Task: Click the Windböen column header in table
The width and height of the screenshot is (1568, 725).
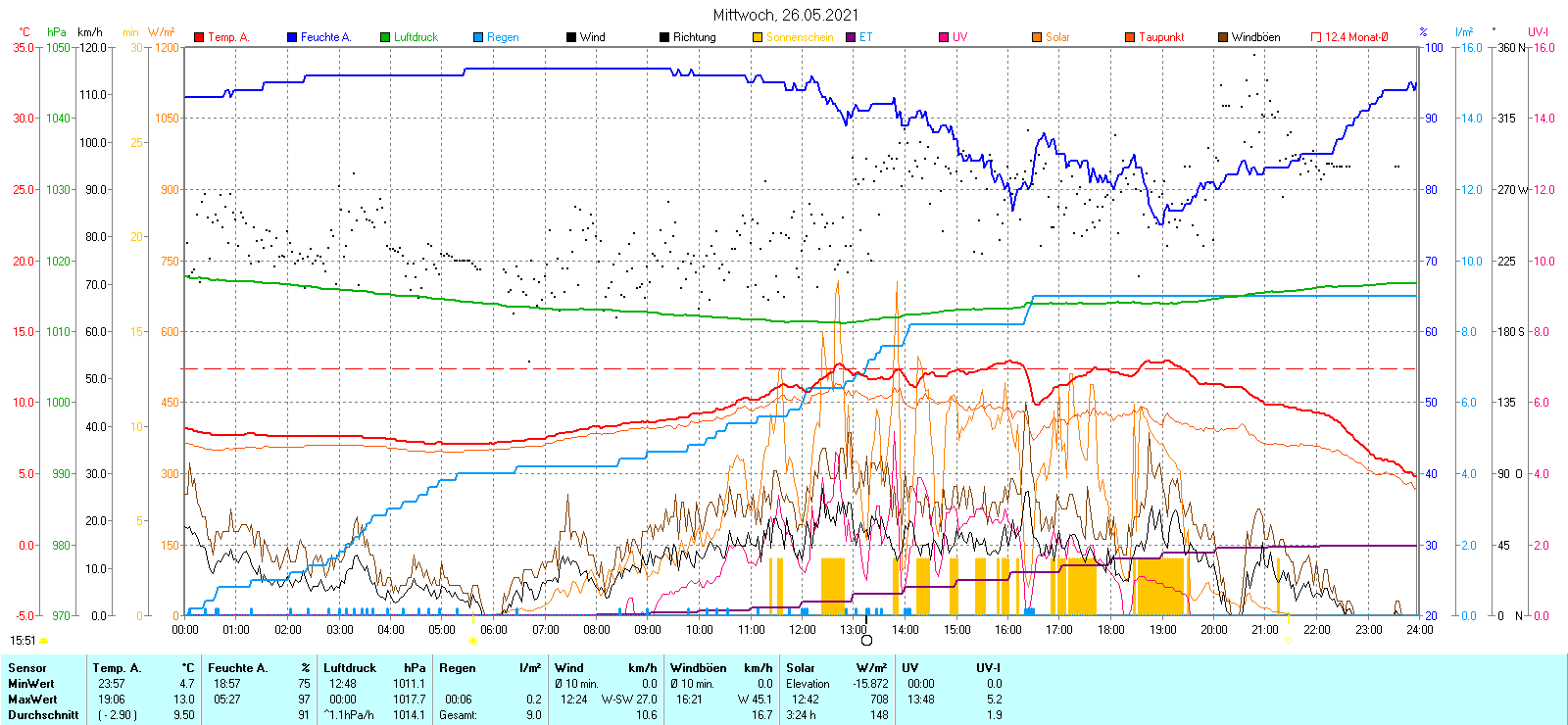Action: pos(699,668)
